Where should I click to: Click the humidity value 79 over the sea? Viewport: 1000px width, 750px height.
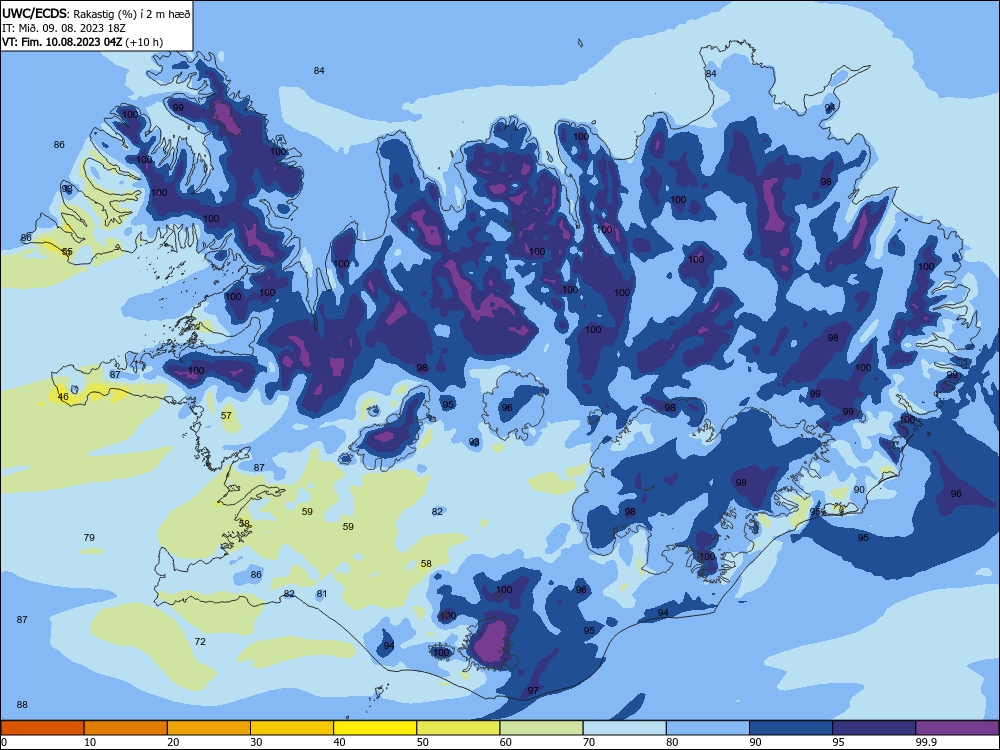point(89,538)
